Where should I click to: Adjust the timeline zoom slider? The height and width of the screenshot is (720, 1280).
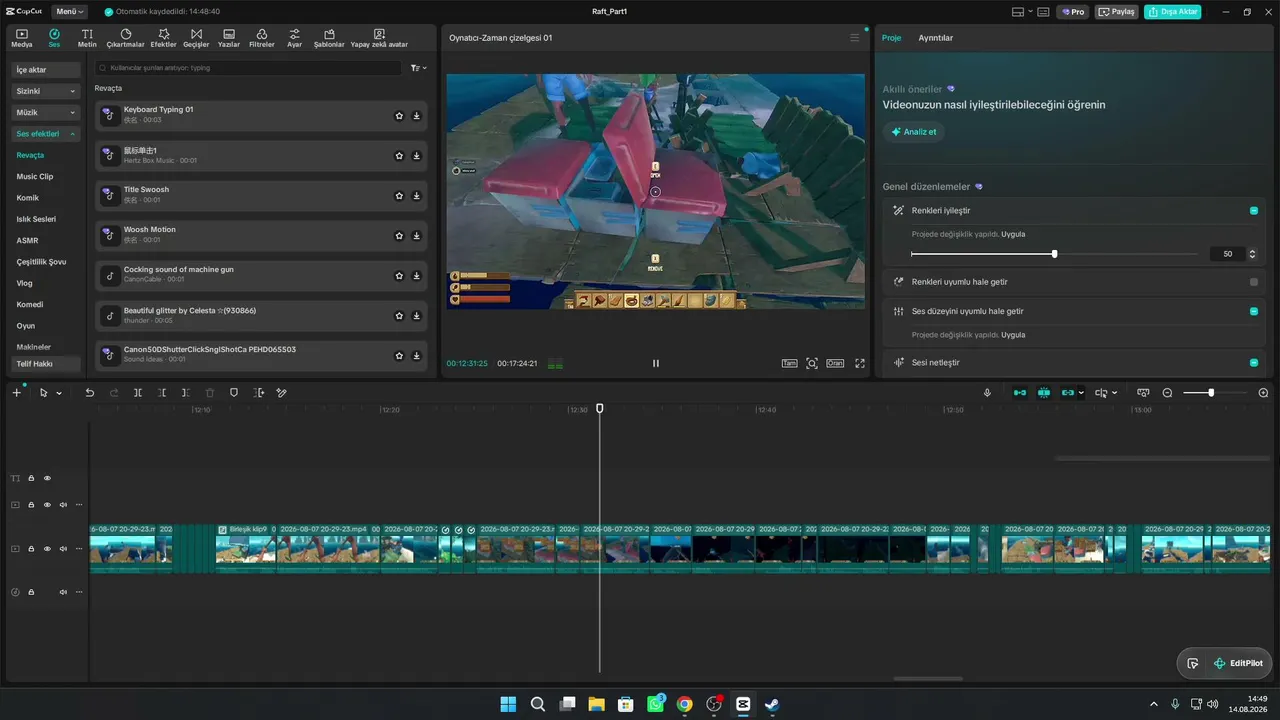click(x=1211, y=393)
